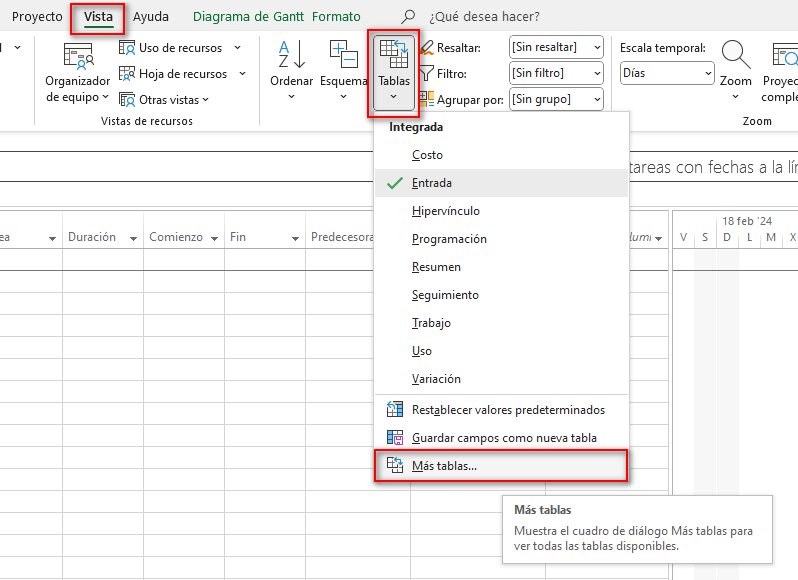Screen dimensions: 798x580
Task: Open the Esquema outline tool
Action: pos(344,60)
